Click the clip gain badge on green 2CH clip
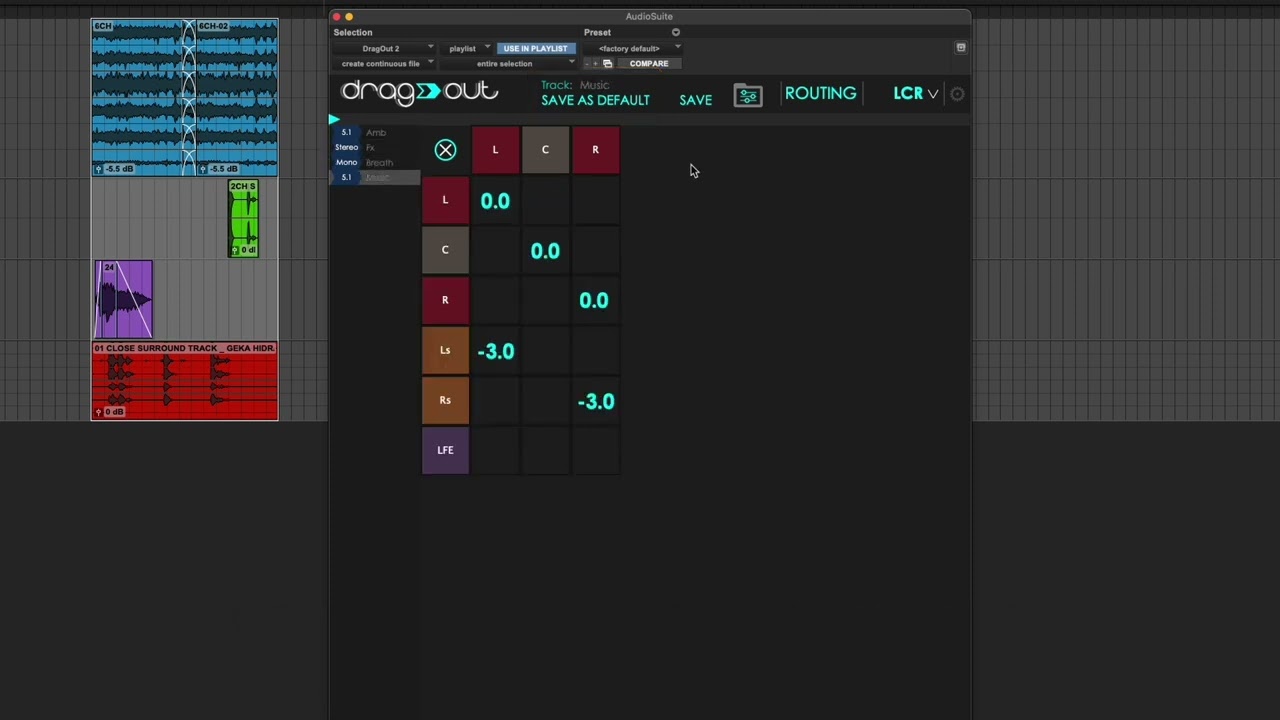 pos(245,250)
